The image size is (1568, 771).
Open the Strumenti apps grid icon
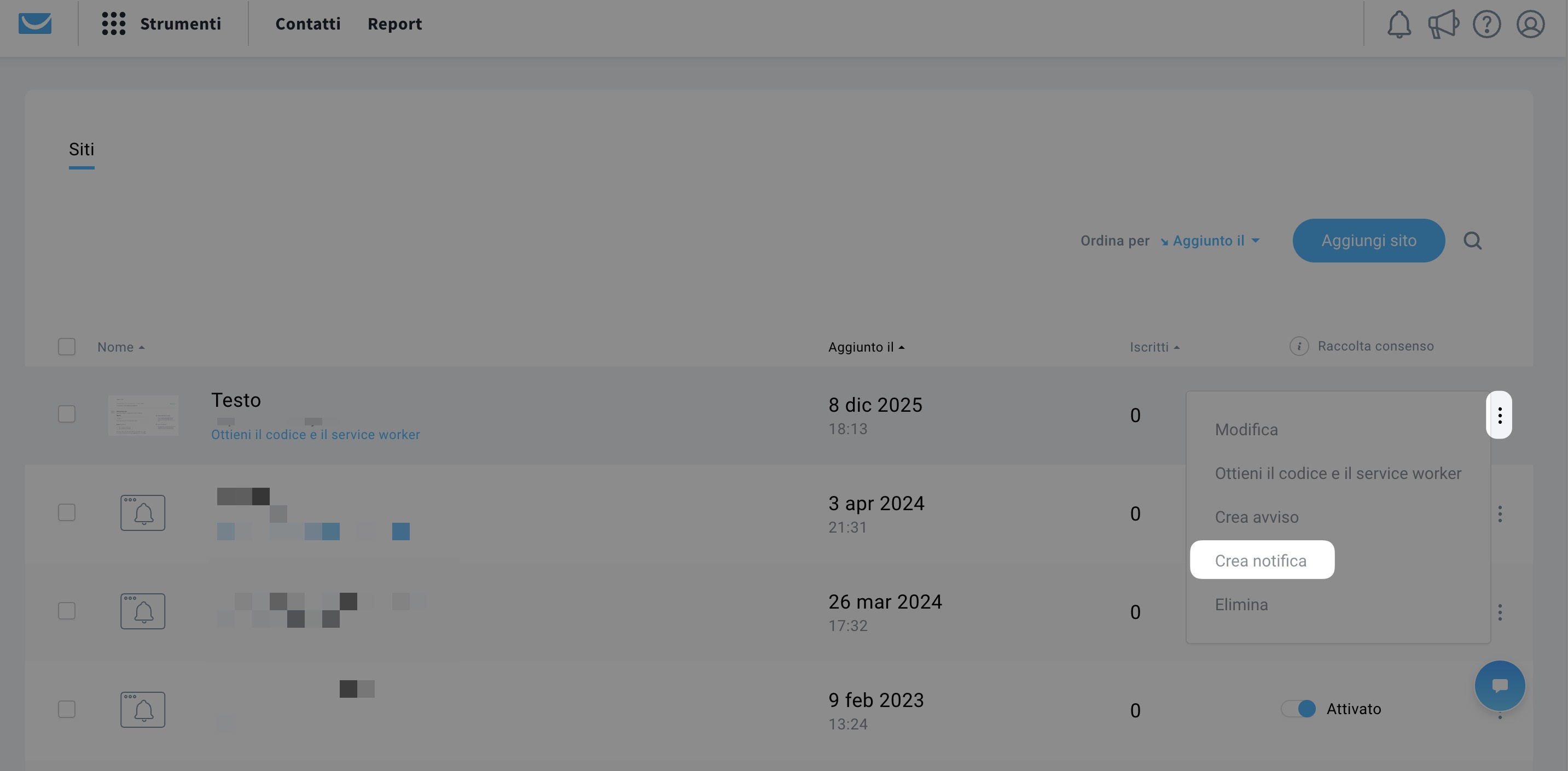click(x=113, y=24)
